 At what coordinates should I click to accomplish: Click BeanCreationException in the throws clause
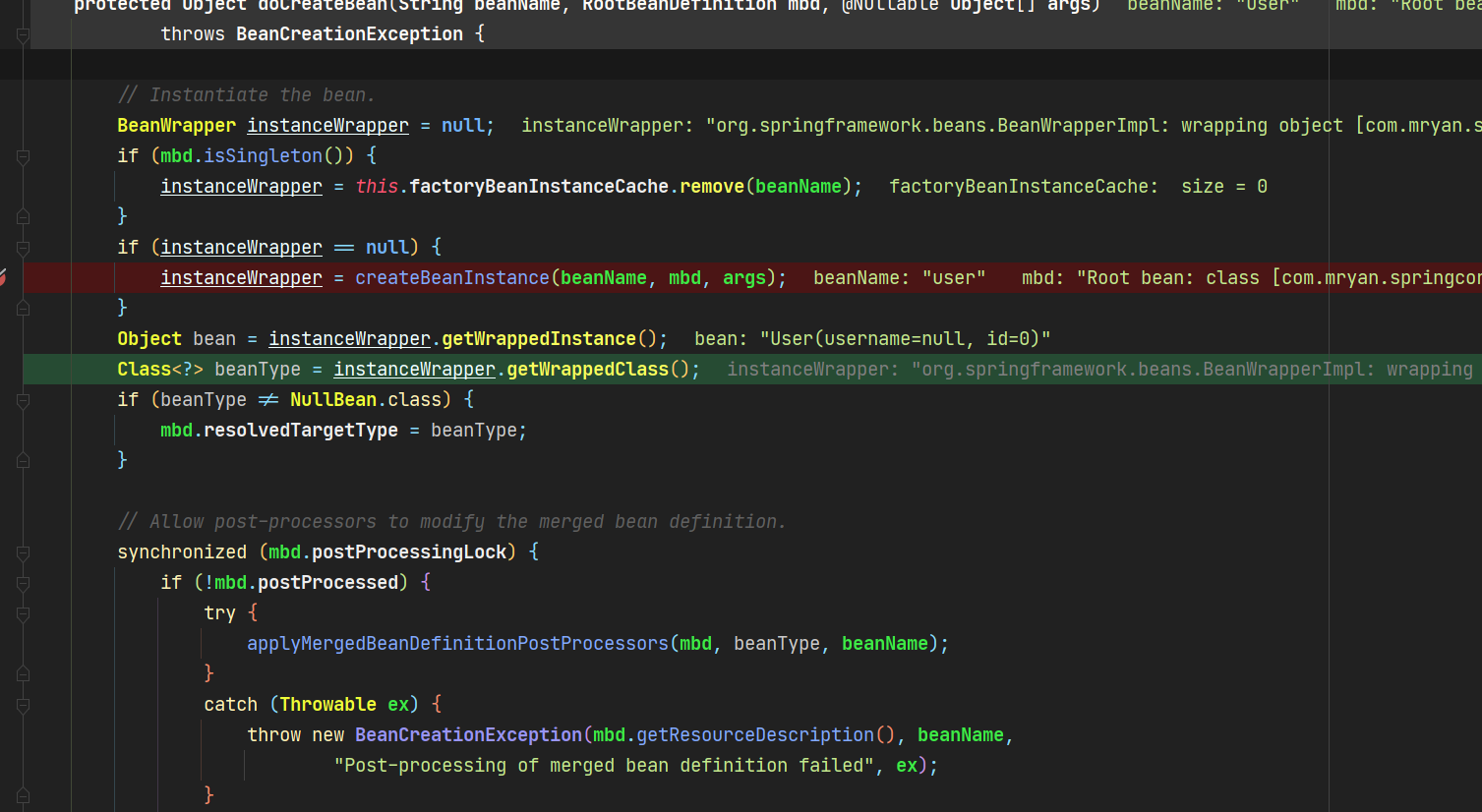click(x=349, y=34)
